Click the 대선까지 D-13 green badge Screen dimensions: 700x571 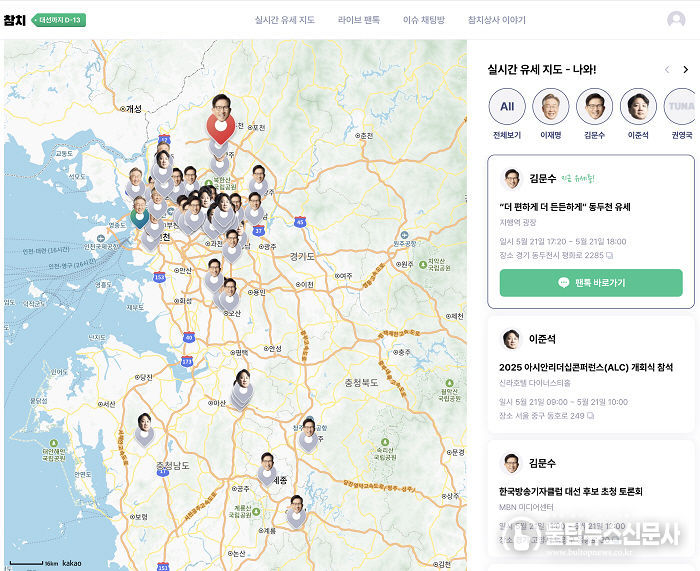[x=58, y=20]
